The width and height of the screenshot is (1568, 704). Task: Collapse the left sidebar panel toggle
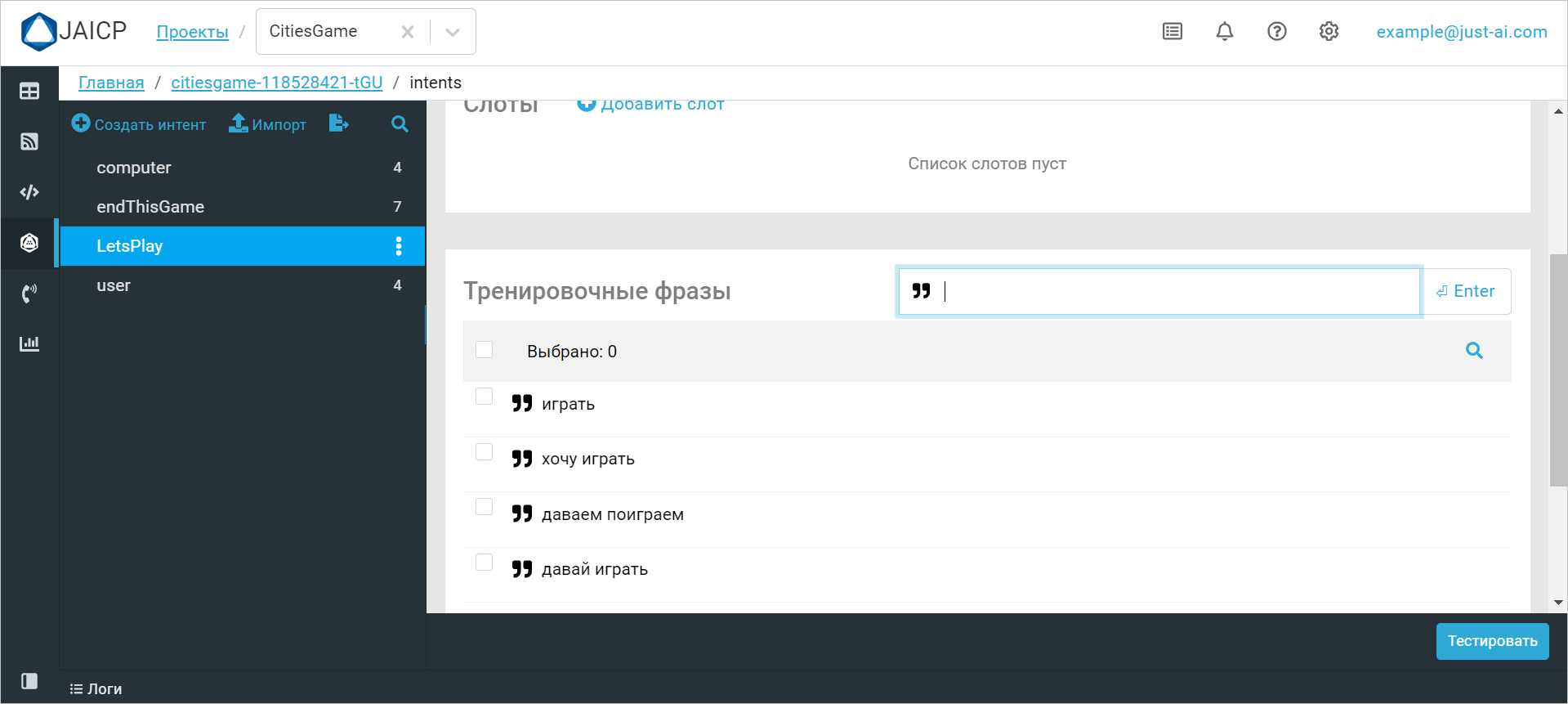tap(29, 681)
